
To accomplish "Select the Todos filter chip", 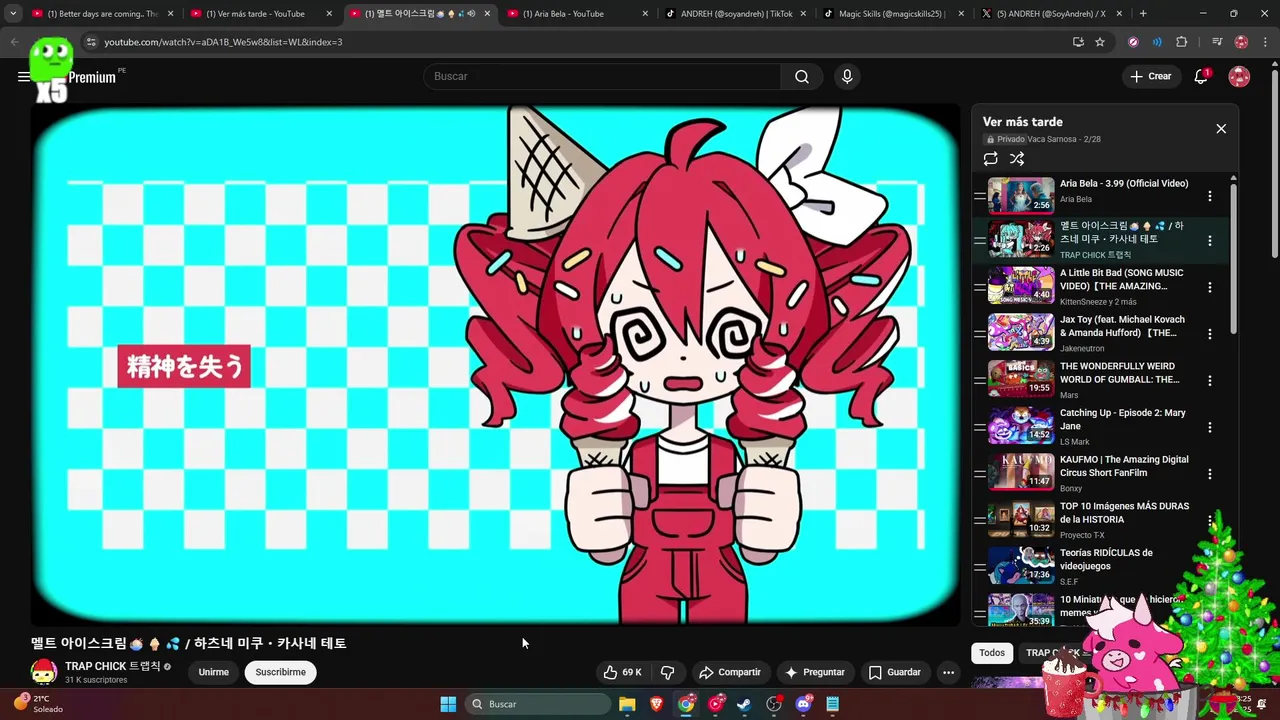I will pos(992,653).
